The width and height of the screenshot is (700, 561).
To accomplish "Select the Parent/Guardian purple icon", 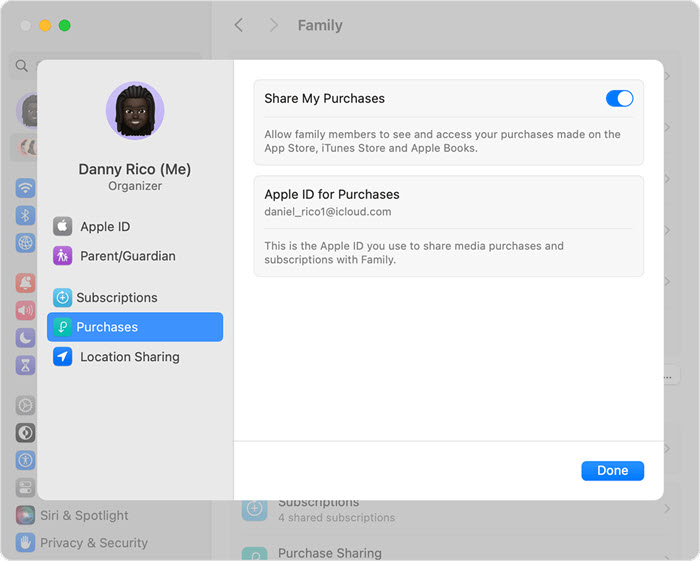I will [63, 256].
